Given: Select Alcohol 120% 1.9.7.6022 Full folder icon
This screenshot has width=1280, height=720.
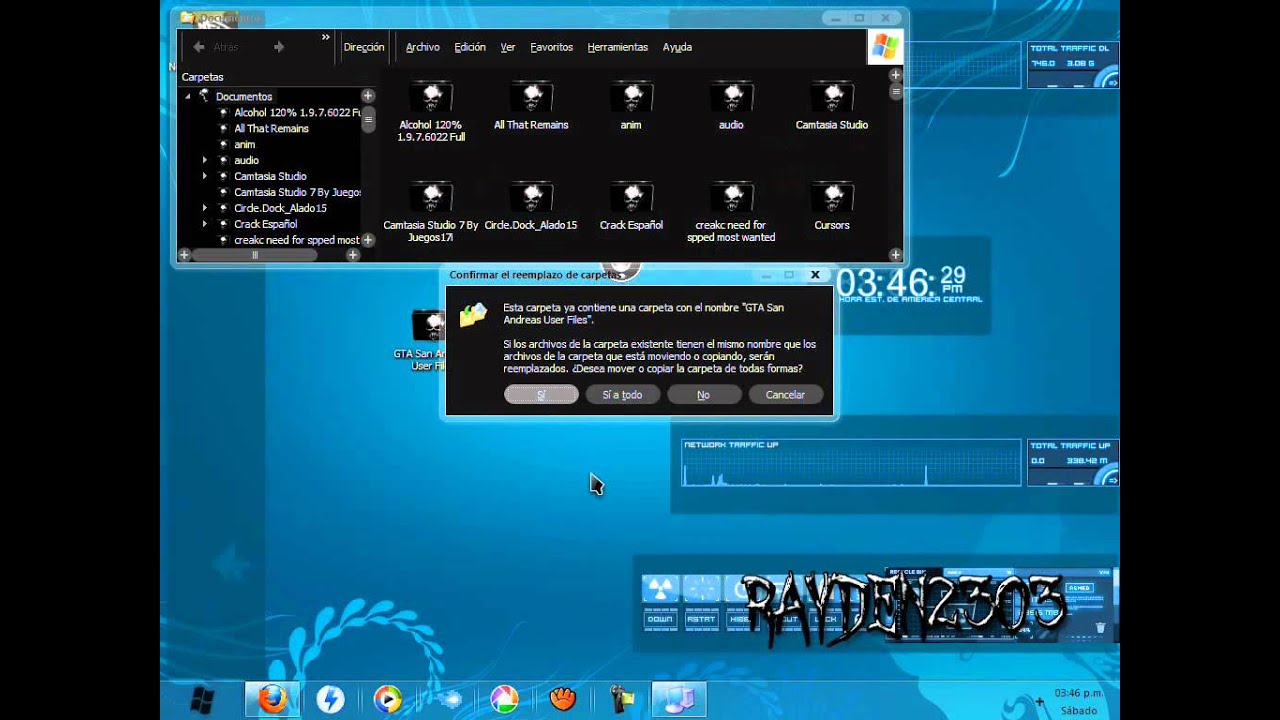Looking at the screenshot, I should point(432,112).
